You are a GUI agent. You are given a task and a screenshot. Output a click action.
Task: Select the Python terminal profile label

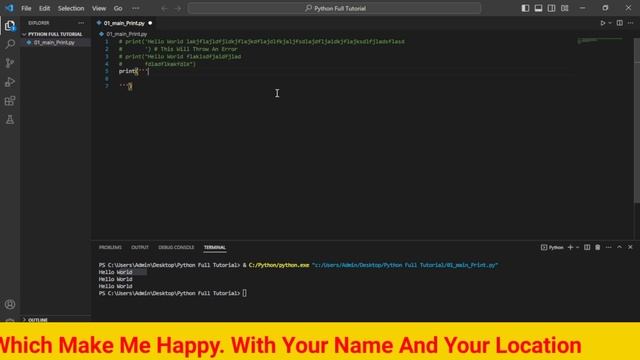click(552, 247)
